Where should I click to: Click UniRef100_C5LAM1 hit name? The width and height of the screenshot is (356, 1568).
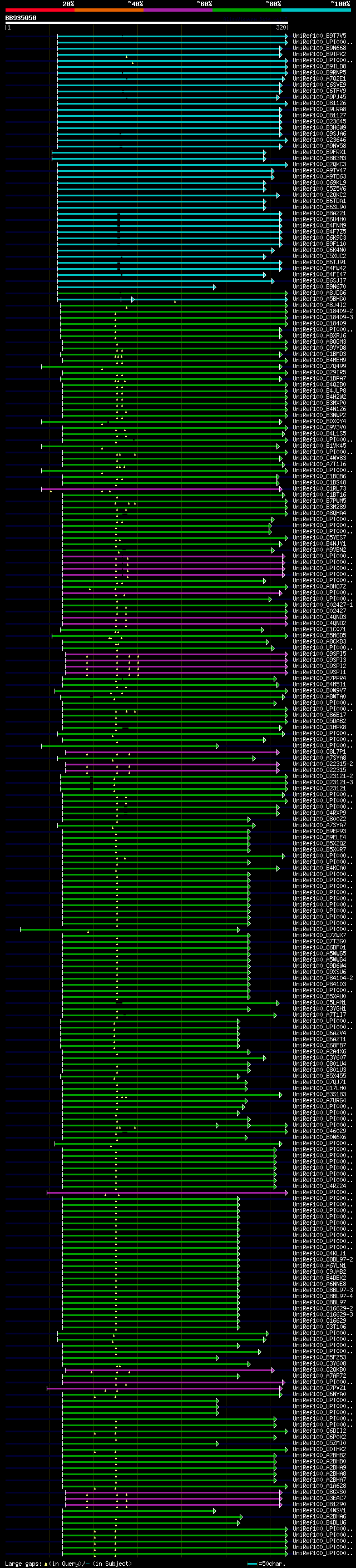click(x=319, y=1002)
